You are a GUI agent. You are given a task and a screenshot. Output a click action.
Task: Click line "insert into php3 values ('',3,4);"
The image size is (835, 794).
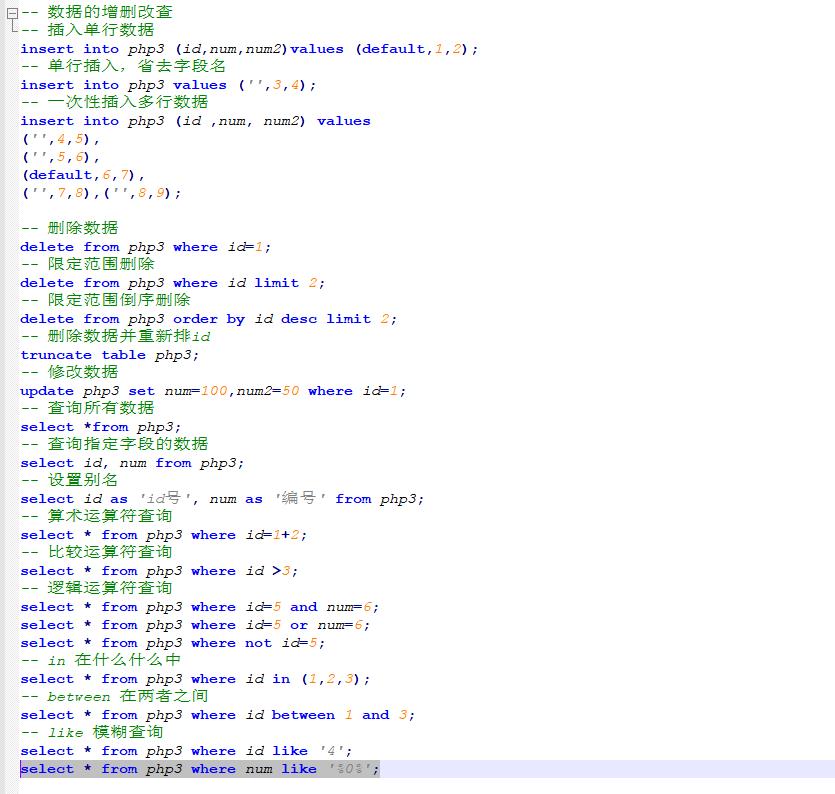coord(168,85)
